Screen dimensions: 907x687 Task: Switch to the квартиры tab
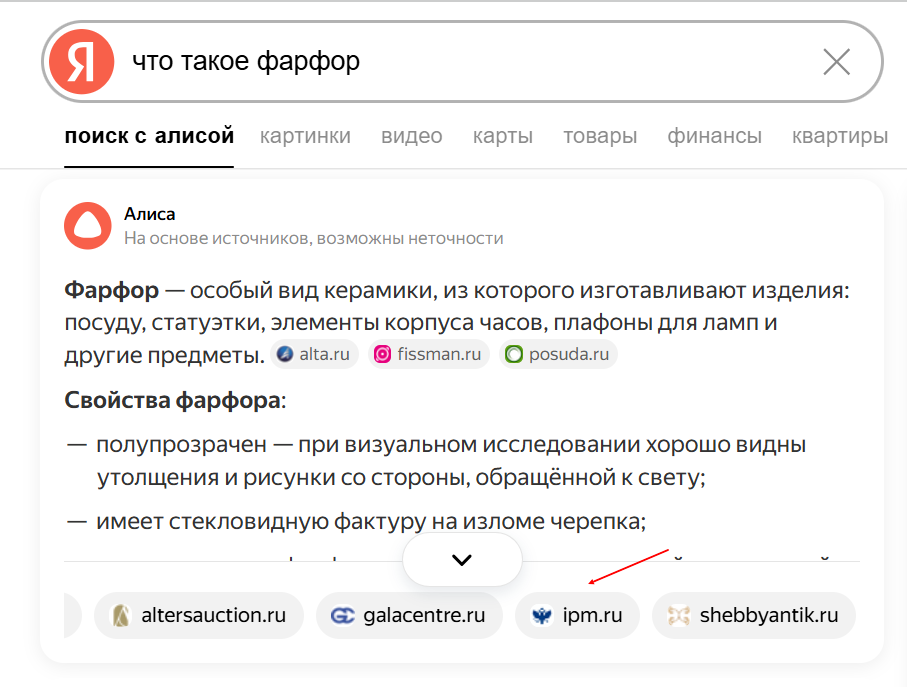pyautogui.click(x=839, y=136)
